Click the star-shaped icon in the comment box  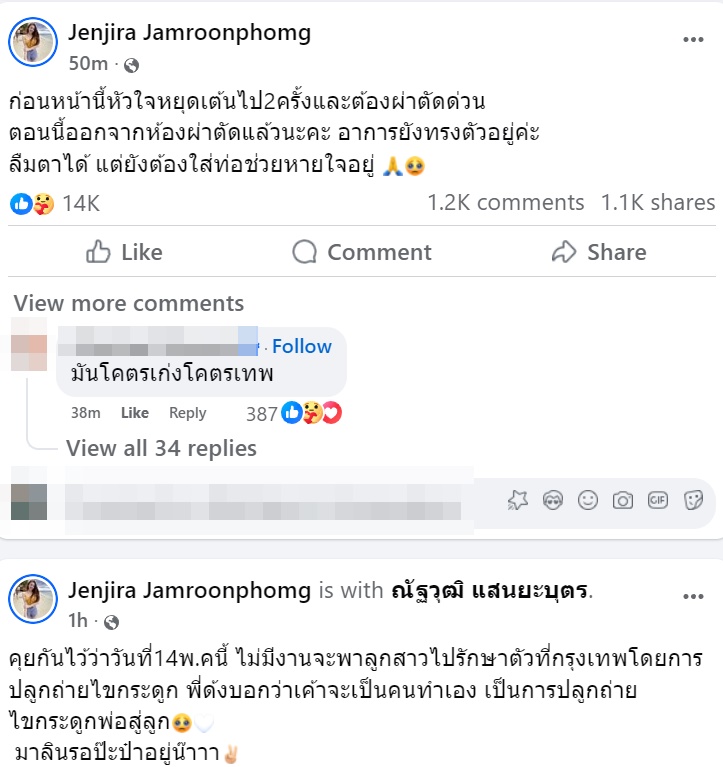517,500
